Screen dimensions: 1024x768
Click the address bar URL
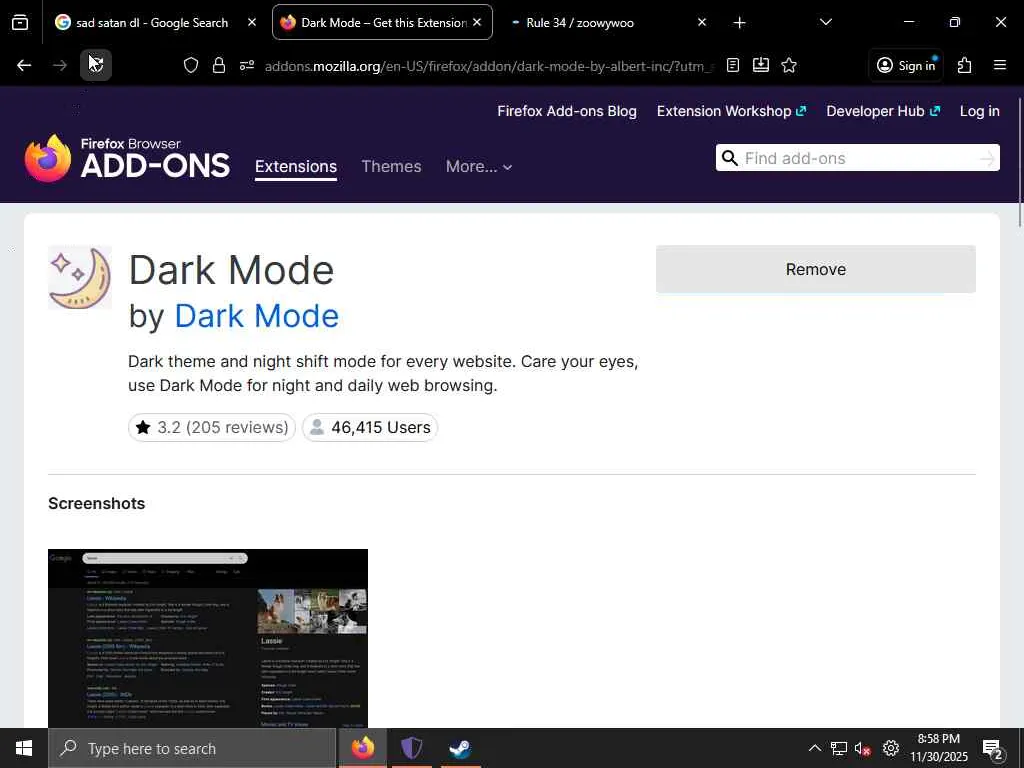[488, 66]
